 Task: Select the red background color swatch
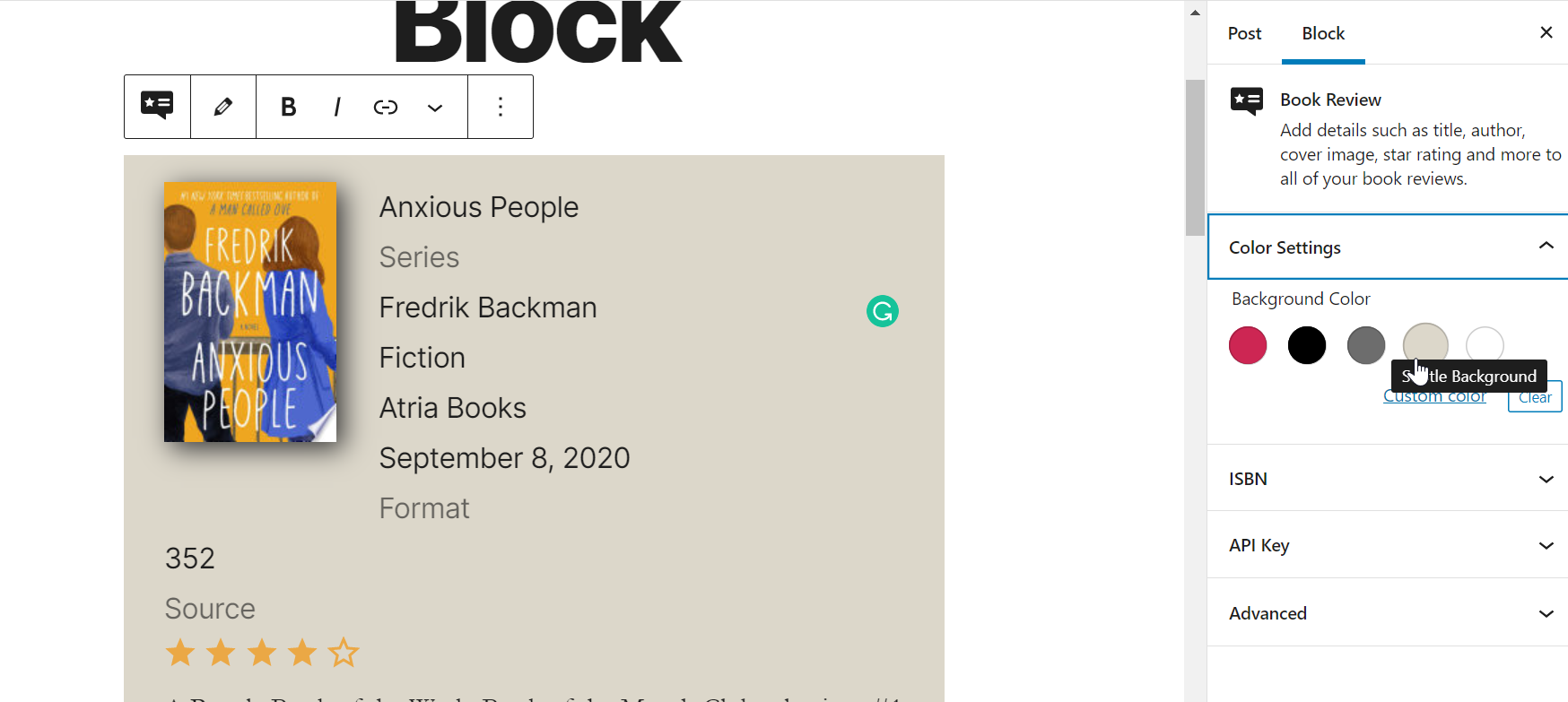click(x=1248, y=345)
